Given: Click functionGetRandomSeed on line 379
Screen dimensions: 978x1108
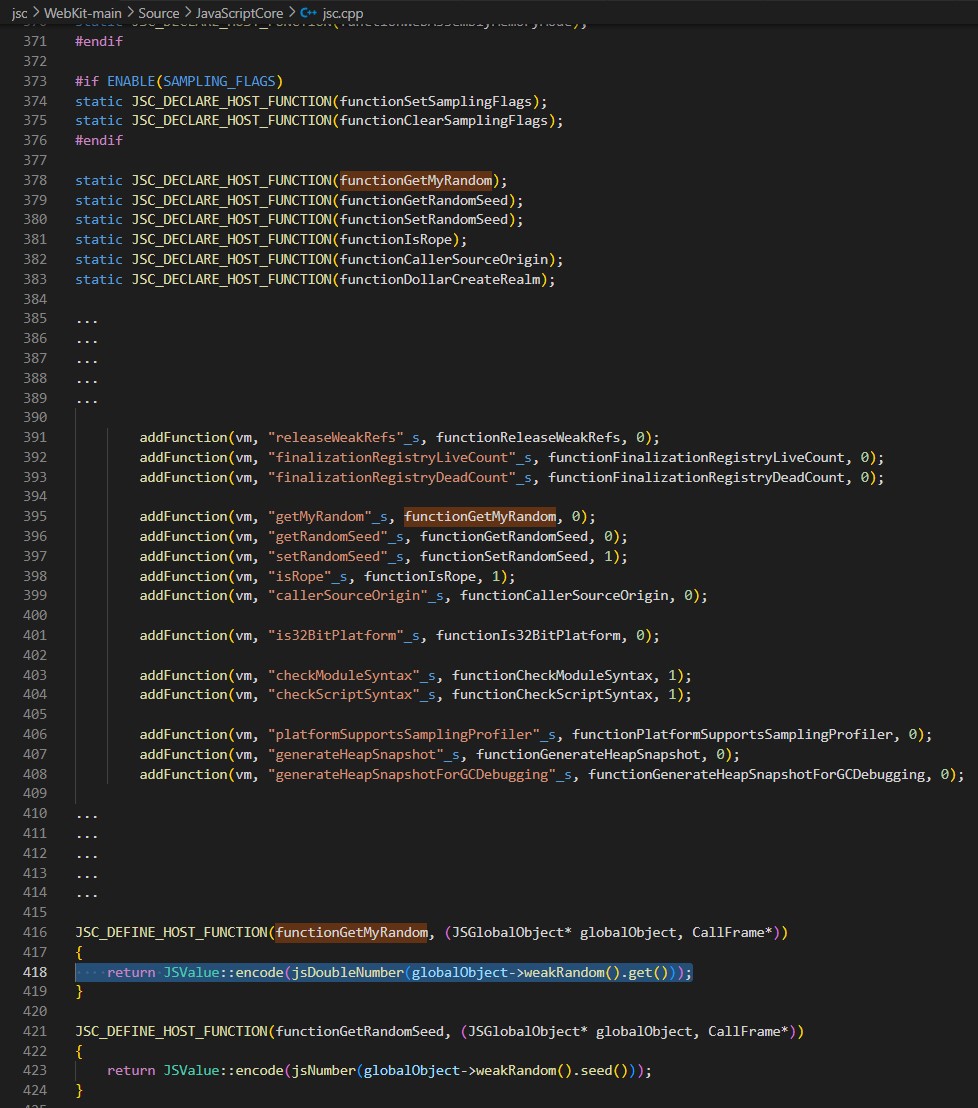Looking at the screenshot, I should [x=424, y=200].
